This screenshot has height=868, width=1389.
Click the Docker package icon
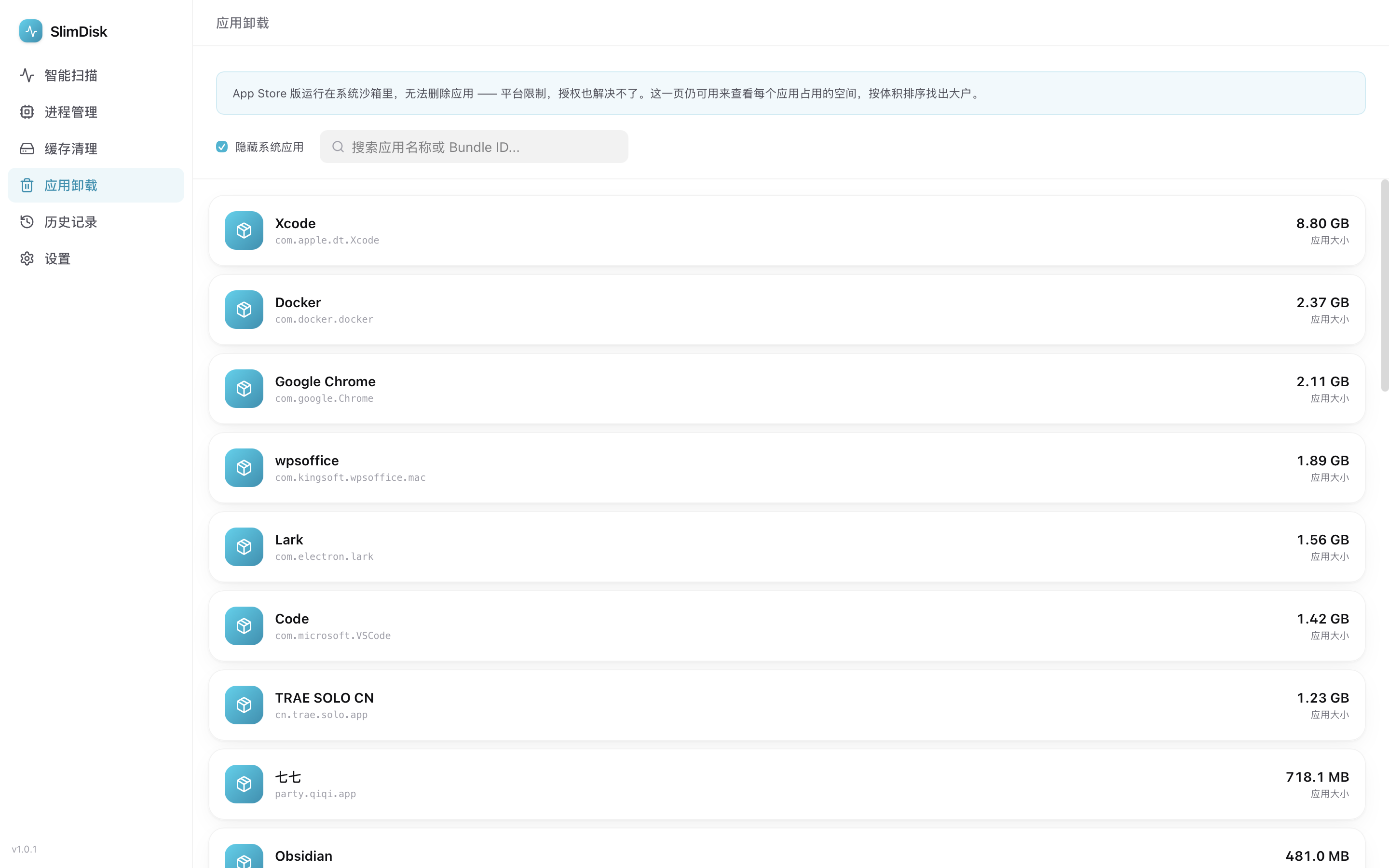pos(244,310)
